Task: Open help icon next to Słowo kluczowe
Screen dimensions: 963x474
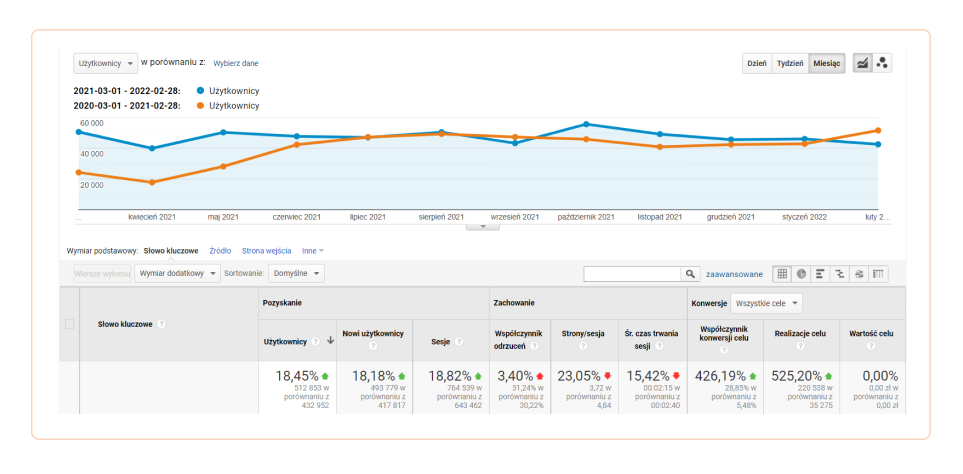Action: [162, 324]
